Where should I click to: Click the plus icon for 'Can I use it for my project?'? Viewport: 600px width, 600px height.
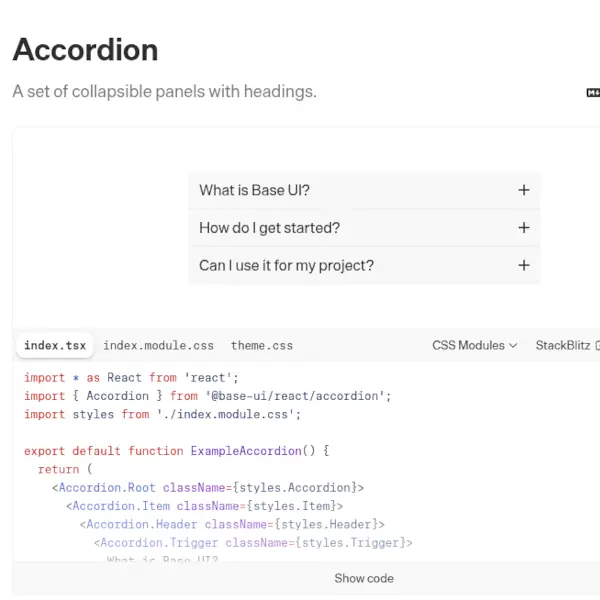(523, 265)
